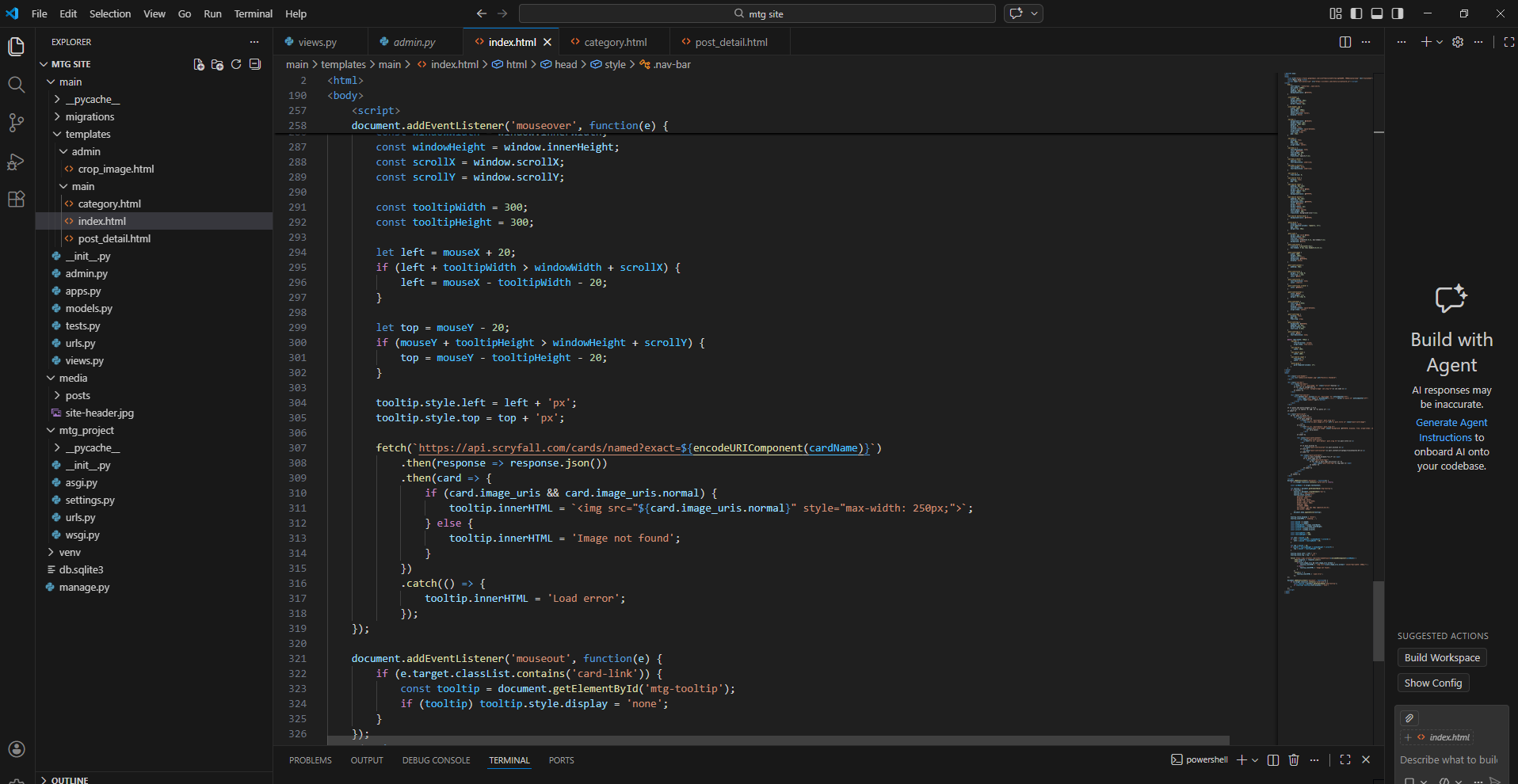This screenshot has width=1518, height=784.
Task: Kill the terminal with trash icon
Action: [x=1294, y=760]
